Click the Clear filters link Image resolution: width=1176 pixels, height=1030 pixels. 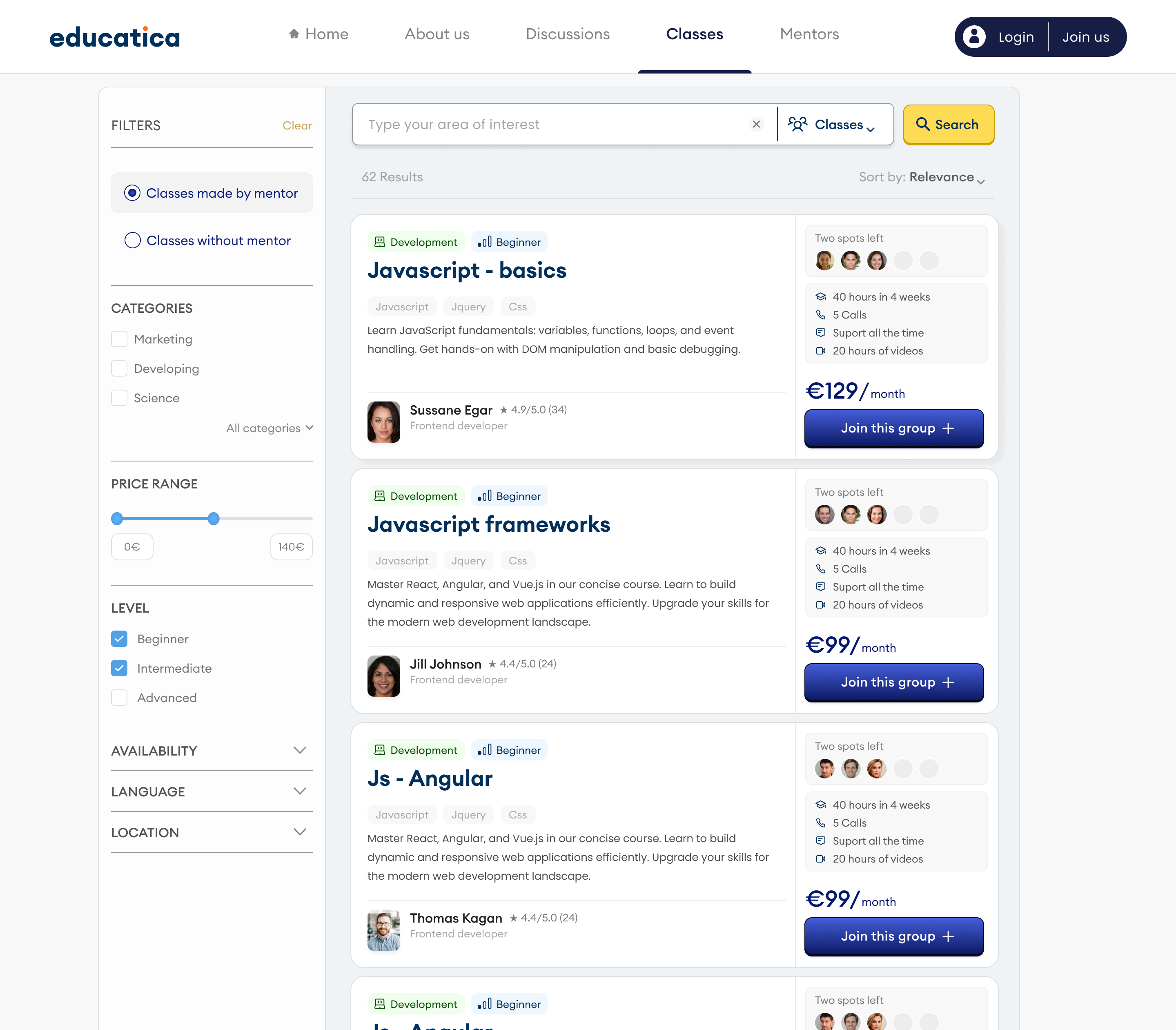(297, 125)
